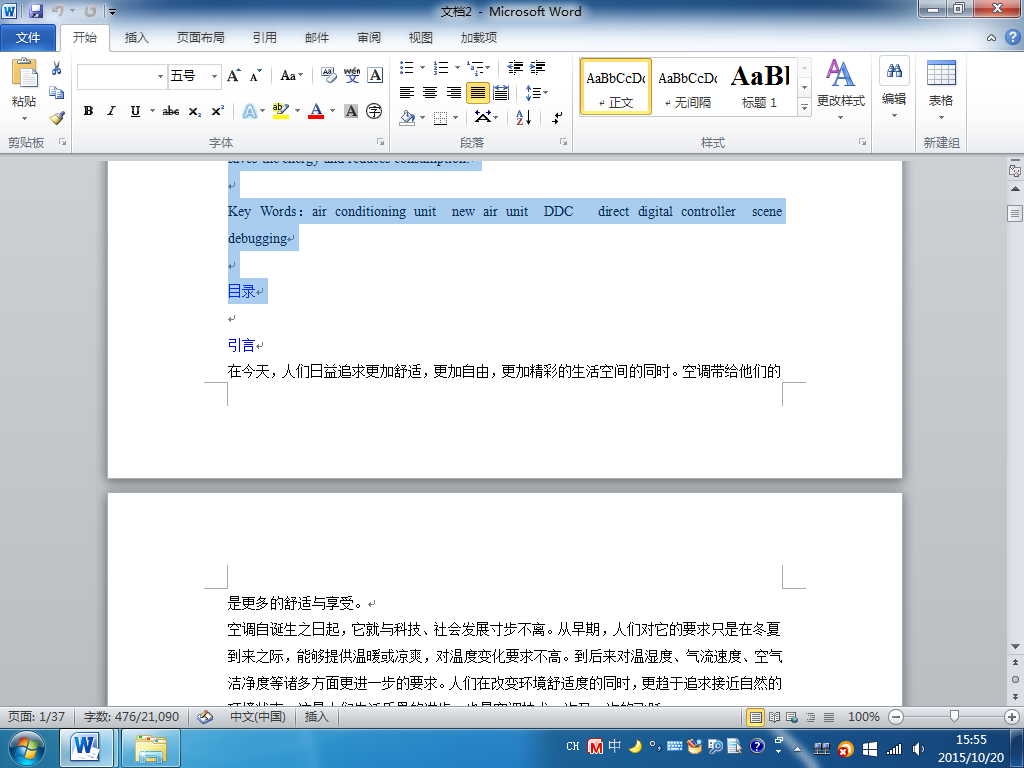Apply distributed alignment
This screenshot has width=1024, height=768.
[501, 93]
